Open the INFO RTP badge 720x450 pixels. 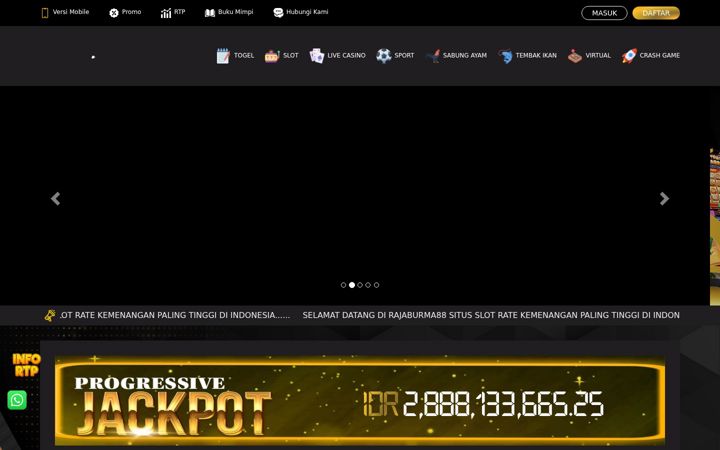click(x=26, y=365)
